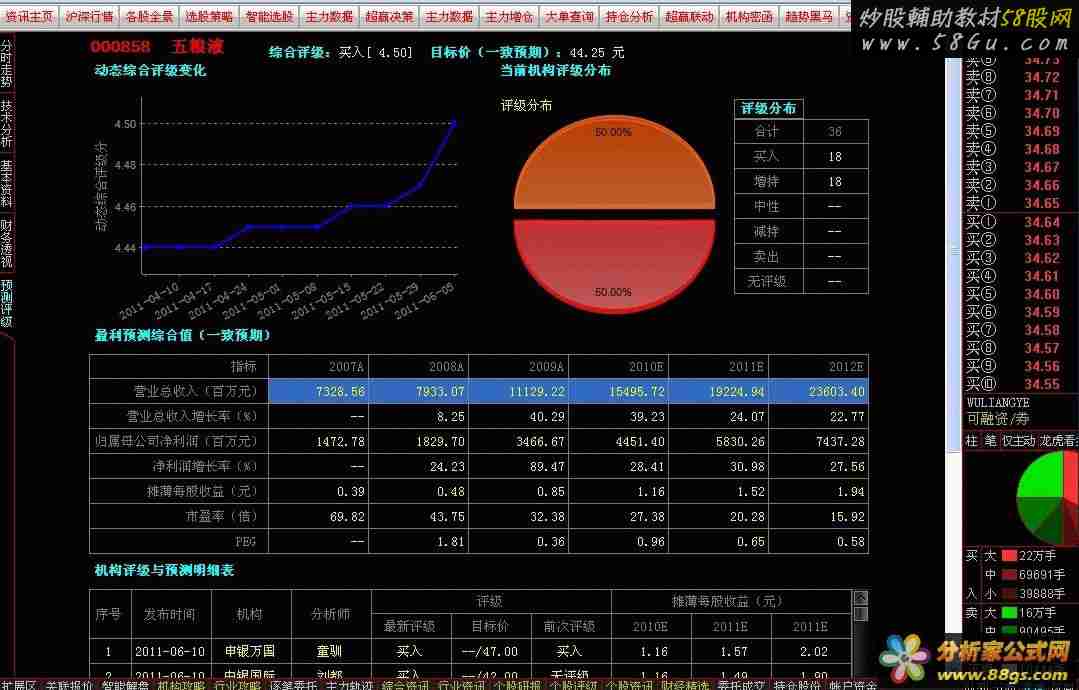Select the 趋势黑马 tab

809,17
